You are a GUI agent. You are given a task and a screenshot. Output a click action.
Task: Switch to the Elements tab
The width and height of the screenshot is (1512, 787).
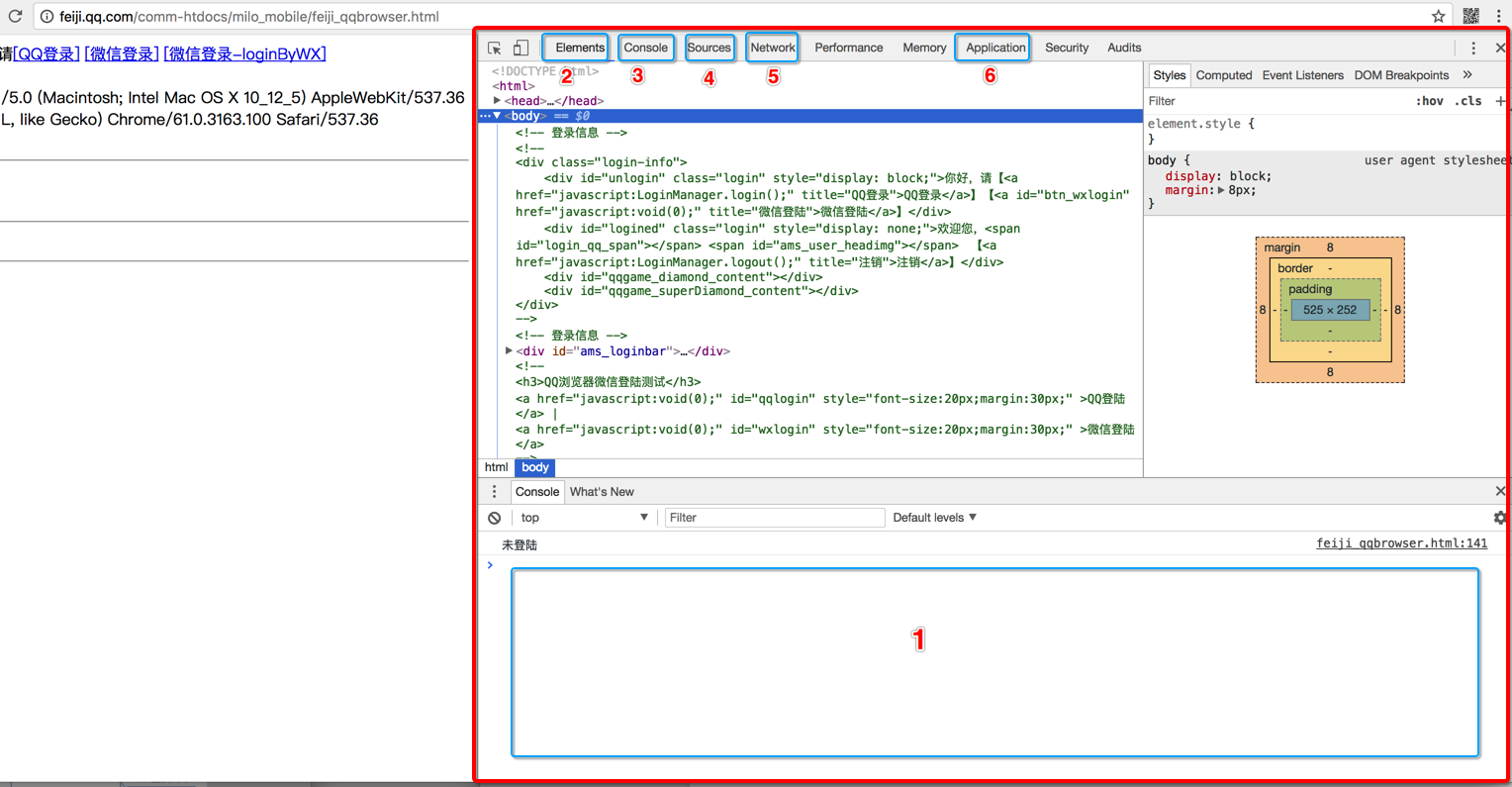(x=580, y=48)
